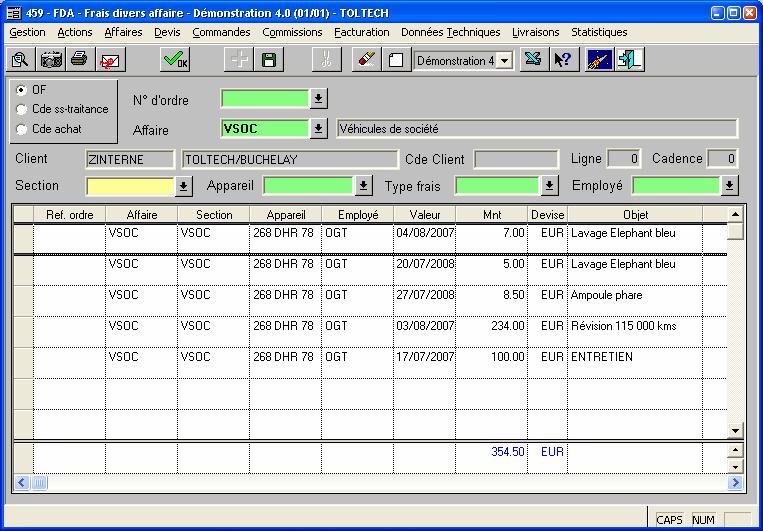Open the Démonstration 4 combo box
The height and width of the screenshot is (531, 763).
(x=505, y=61)
